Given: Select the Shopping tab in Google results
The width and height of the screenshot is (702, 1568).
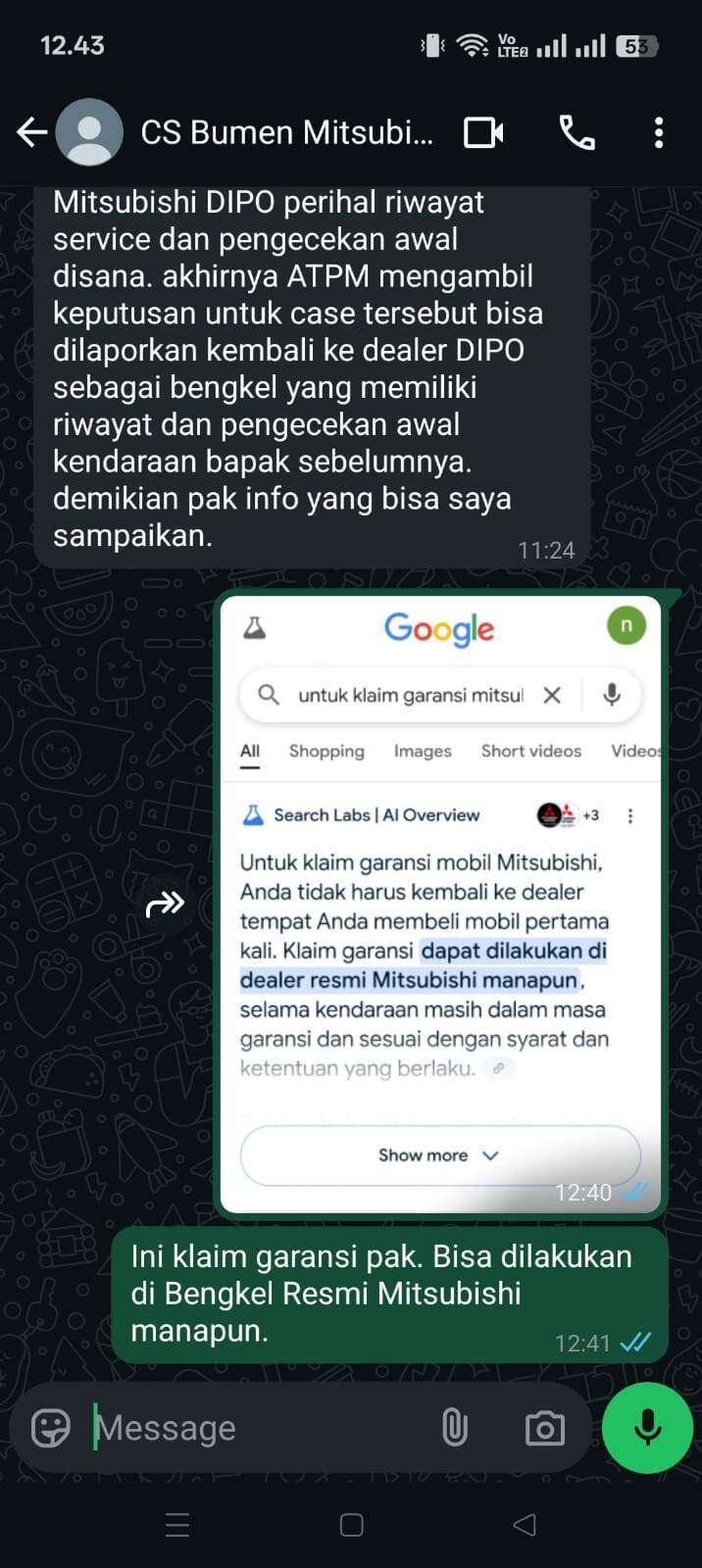Looking at the screenshot, I should tap(326, 751).
